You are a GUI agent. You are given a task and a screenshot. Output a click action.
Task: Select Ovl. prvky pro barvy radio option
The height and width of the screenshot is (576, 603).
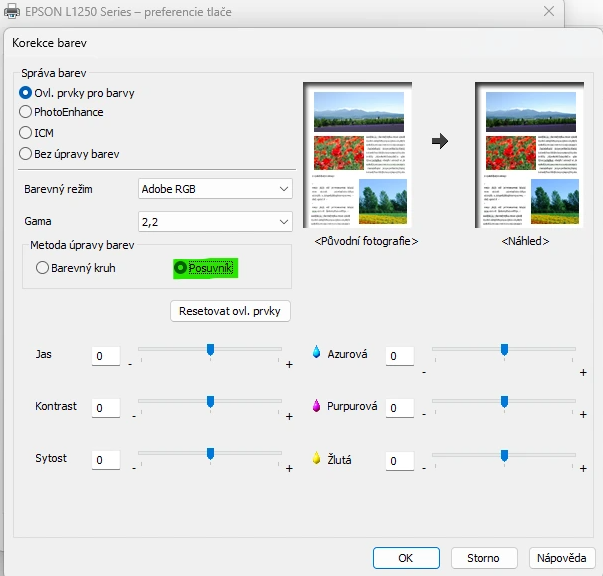click(x=26, y=93)
